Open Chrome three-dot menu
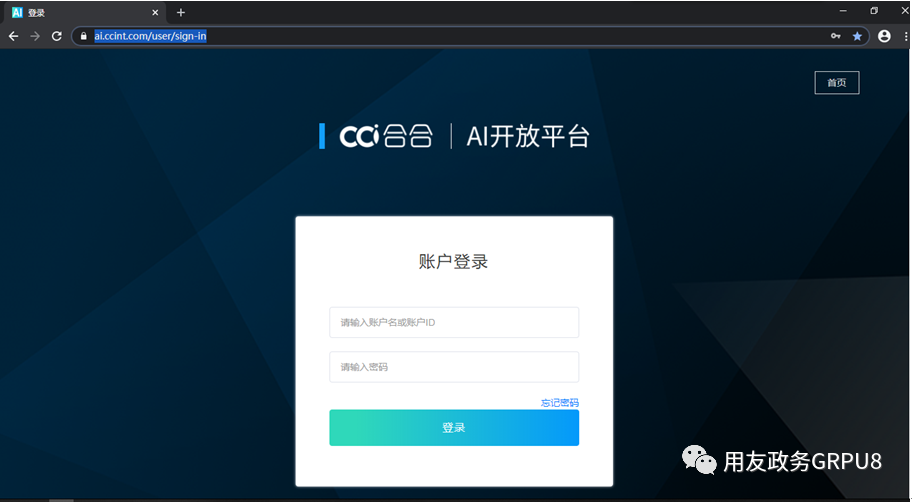Viewport: 912px width, 502px height. click(x=906, y=36)
